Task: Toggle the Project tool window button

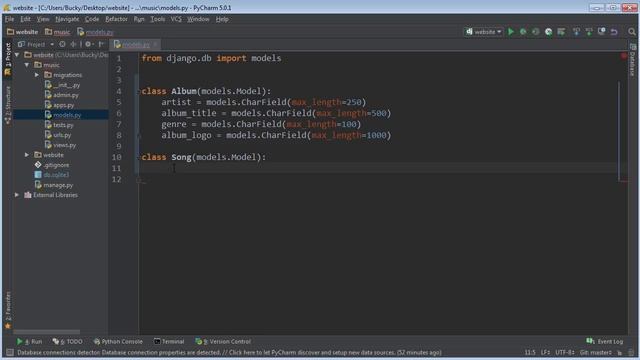Action: click(x=8, y=59)
